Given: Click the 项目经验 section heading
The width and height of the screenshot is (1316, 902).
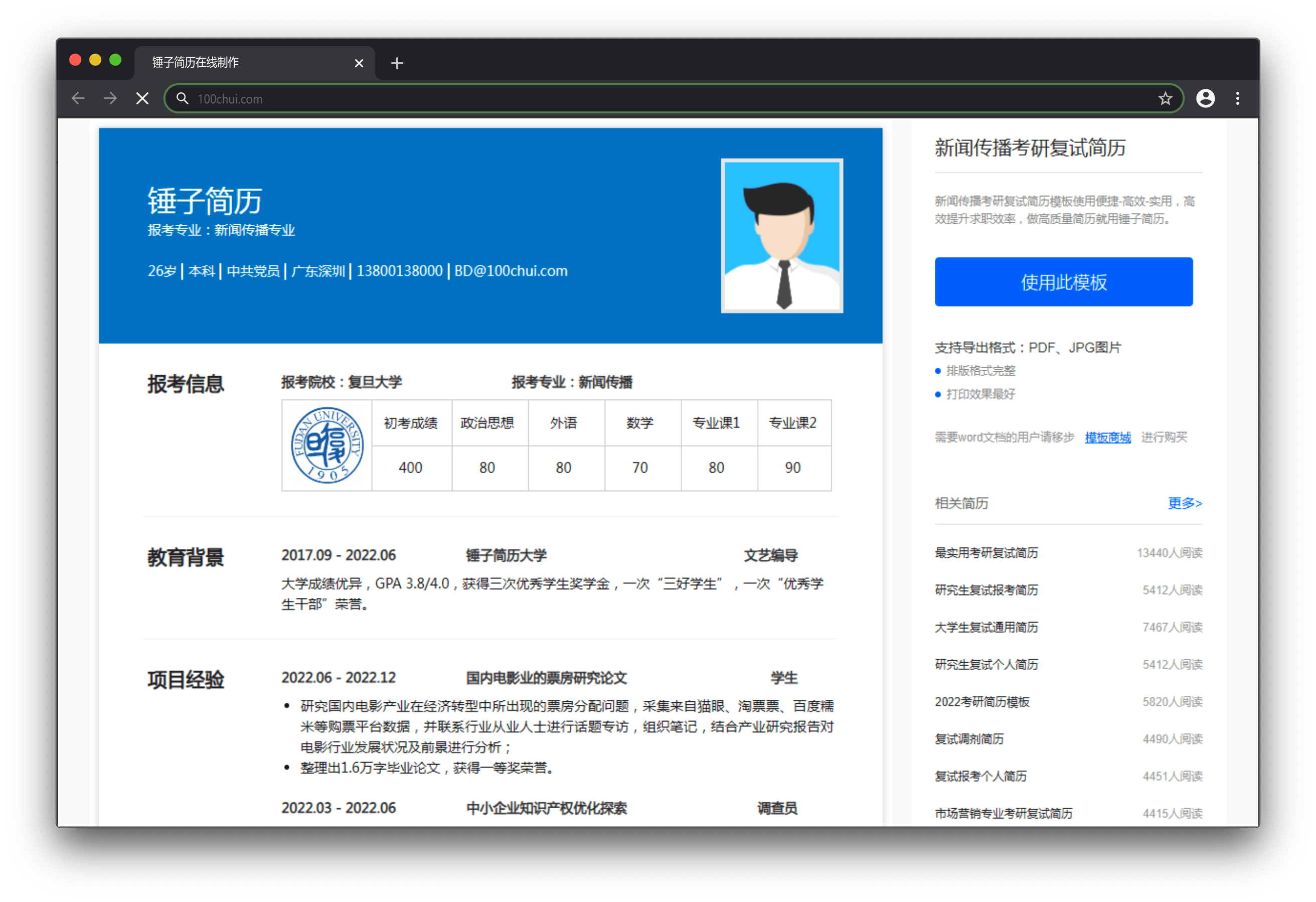Looking at the screenshot, I should pyautogui.click(x=186, y=680).
